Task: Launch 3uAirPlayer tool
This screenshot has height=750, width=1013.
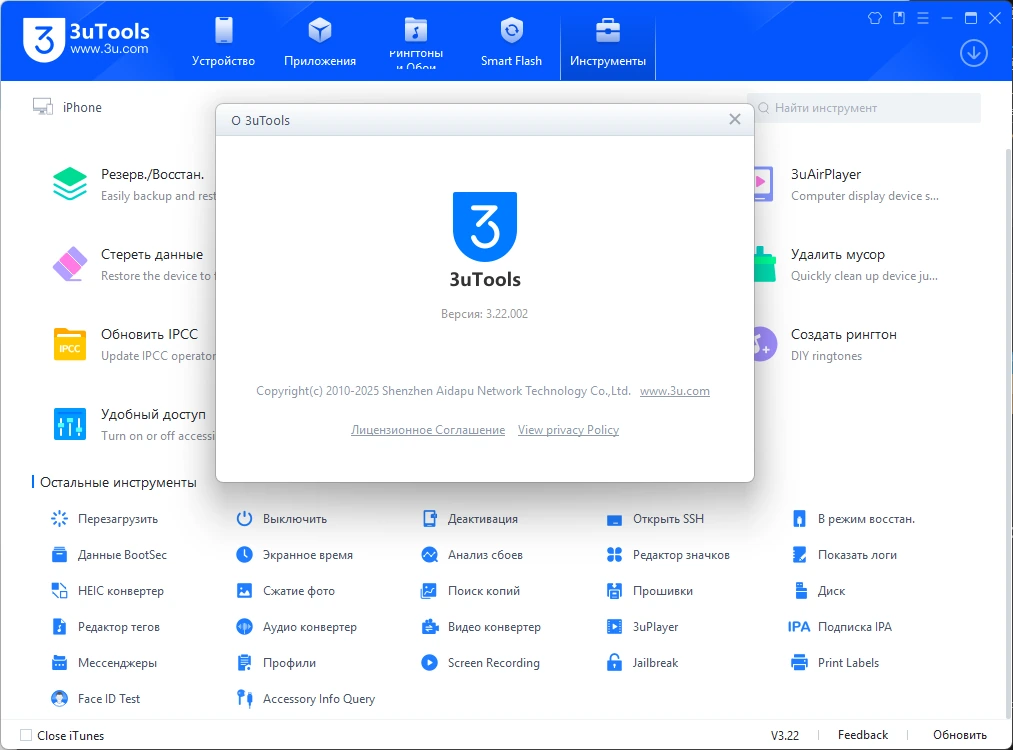Action: coord(846,184)
